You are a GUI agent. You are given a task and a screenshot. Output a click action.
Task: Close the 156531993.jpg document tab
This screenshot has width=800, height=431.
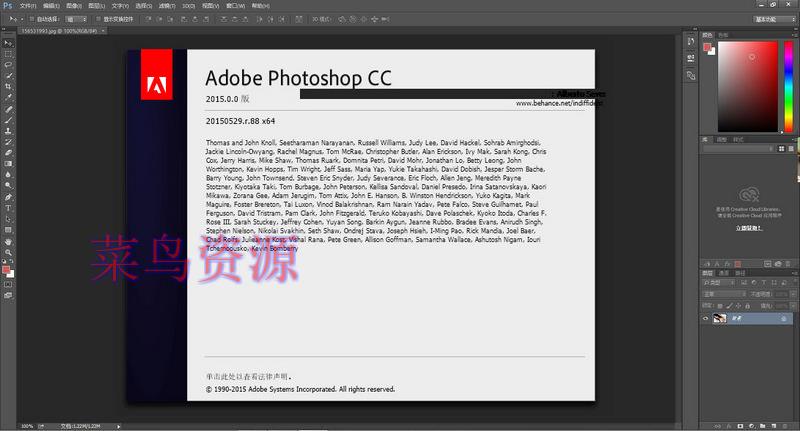pos(103,31)
